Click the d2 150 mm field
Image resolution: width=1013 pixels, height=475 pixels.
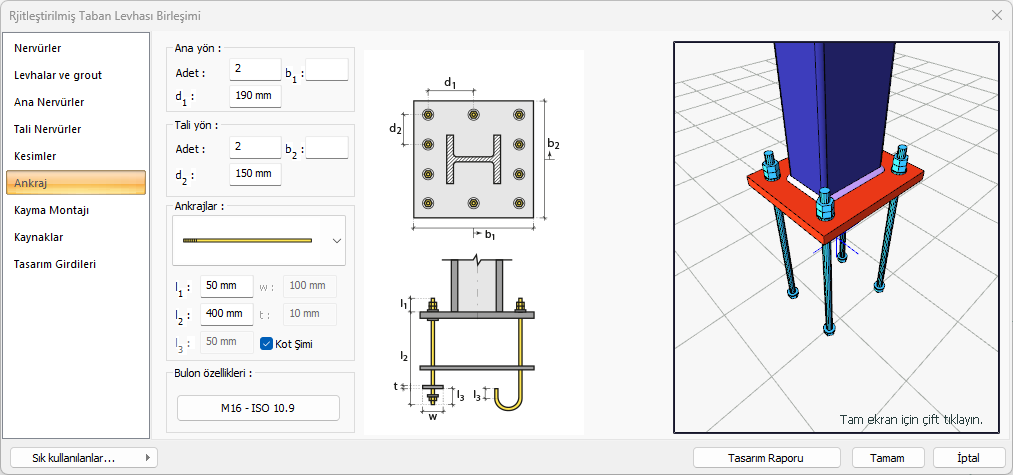tap(255, 174)
